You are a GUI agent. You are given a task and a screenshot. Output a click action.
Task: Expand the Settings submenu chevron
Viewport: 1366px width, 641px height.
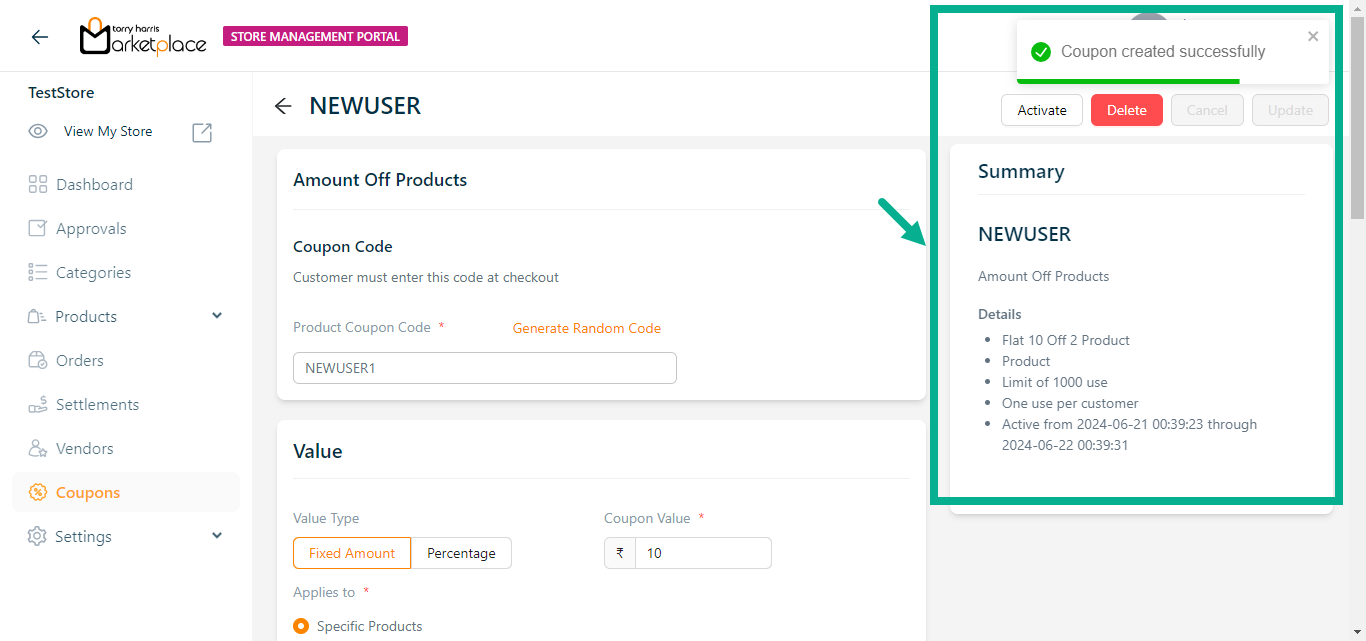(x=217, y=536)
